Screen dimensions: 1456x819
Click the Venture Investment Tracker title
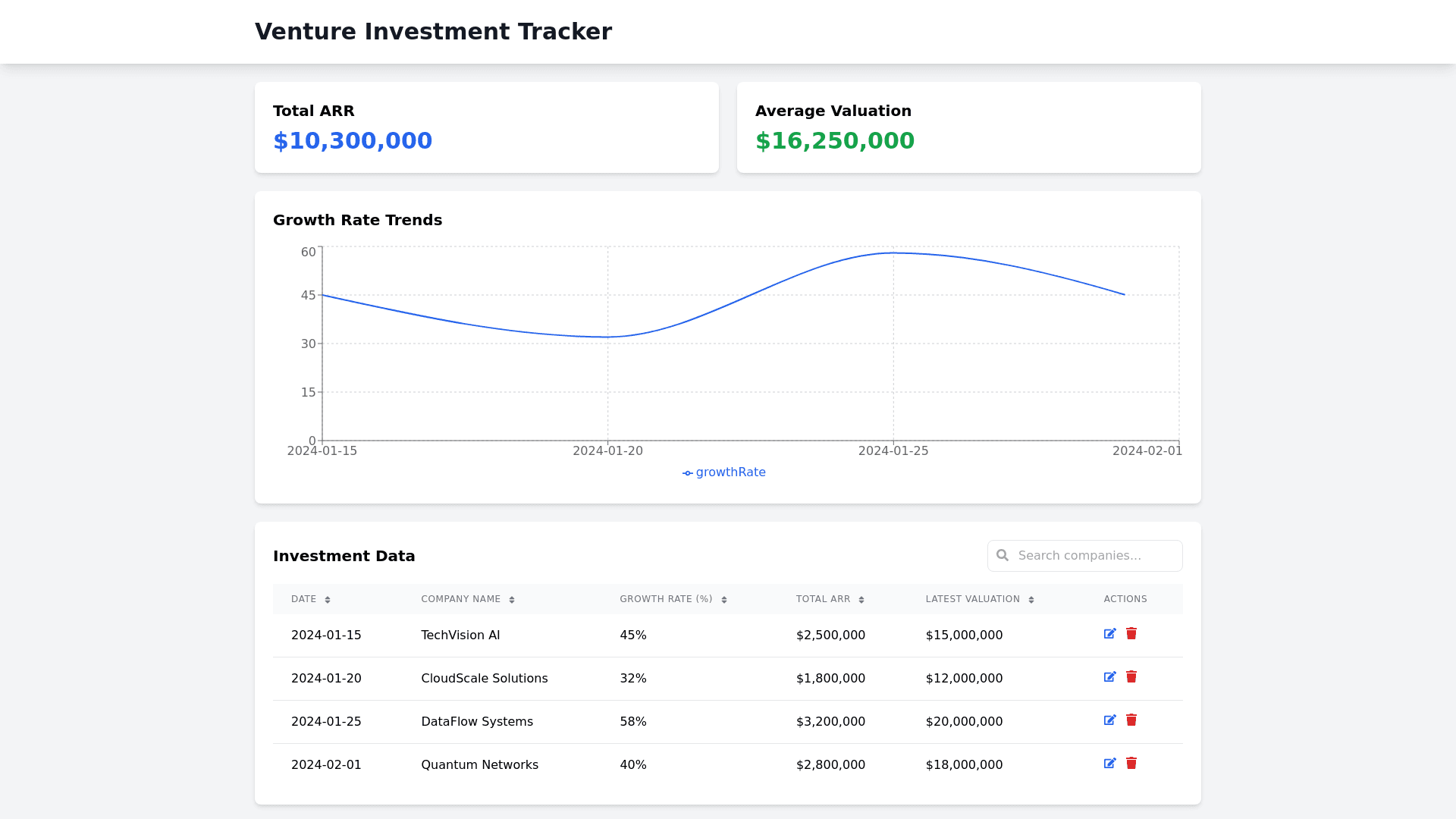[x=433, y=32]
